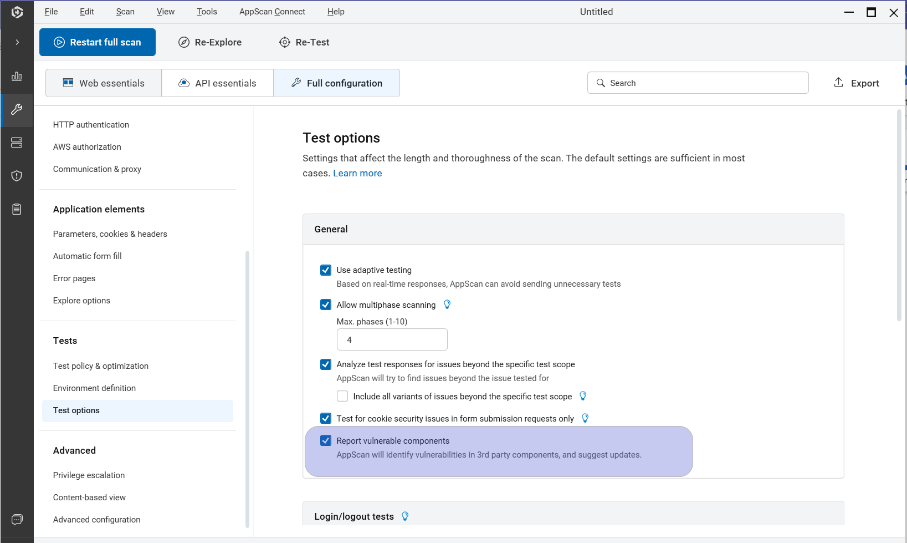
Task: Expand the left sidebar chevron
Action: coord(17,42)
